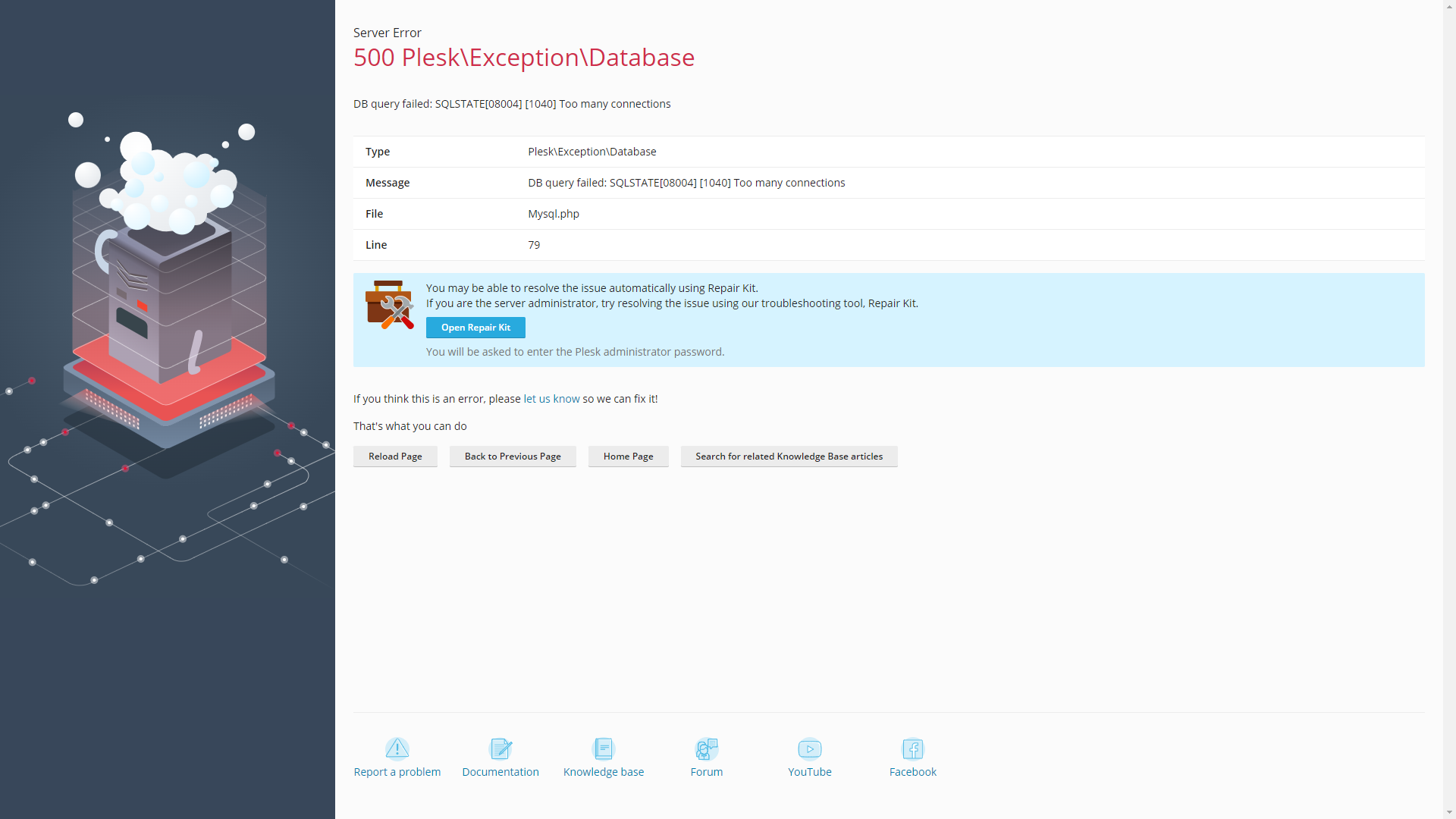The width and height of the screenshot is (1456, 819).
Task: Click the Report a problem warning icon
Action: (x=397, y=749)
